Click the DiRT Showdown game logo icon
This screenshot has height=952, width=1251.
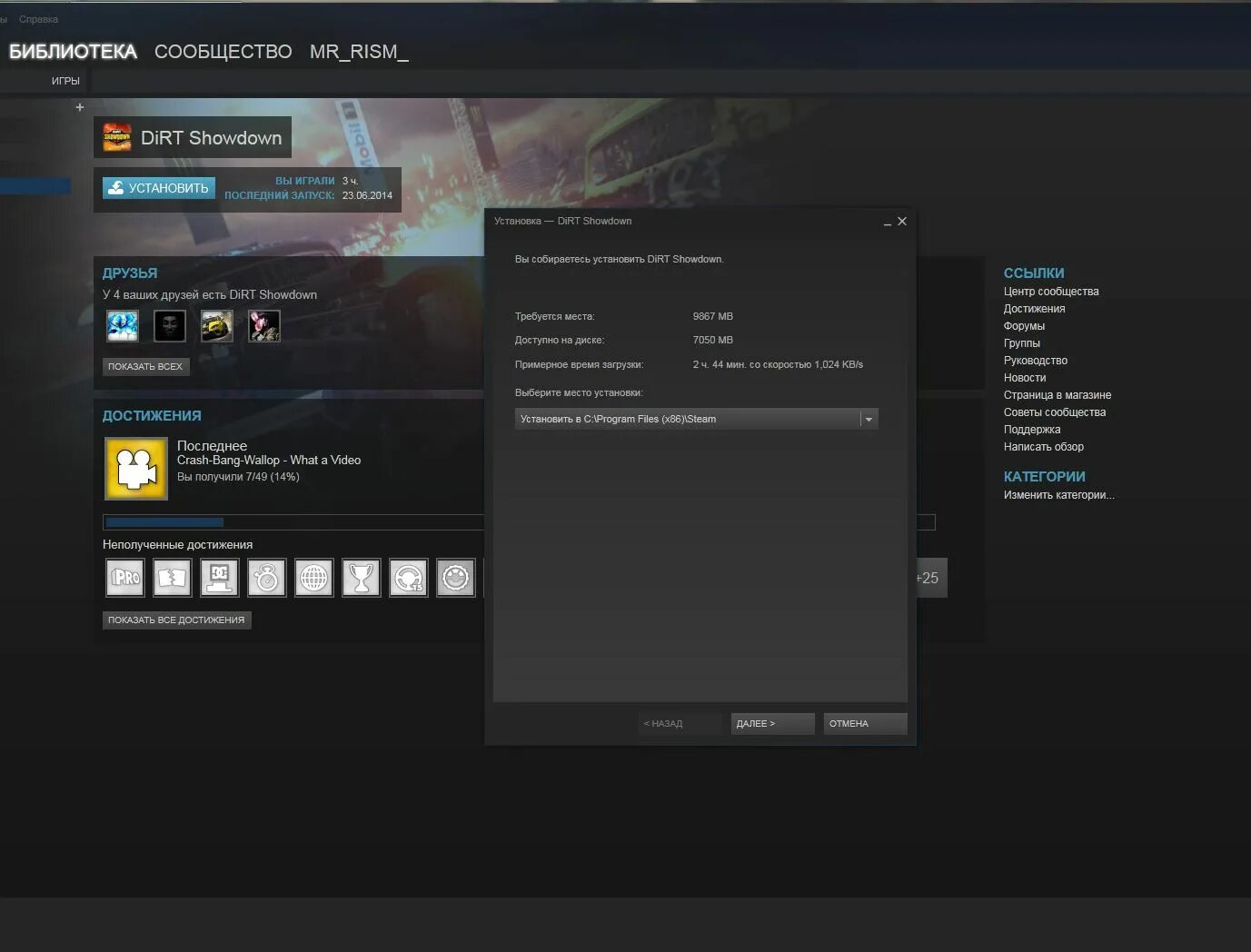[x=116, y=138]
